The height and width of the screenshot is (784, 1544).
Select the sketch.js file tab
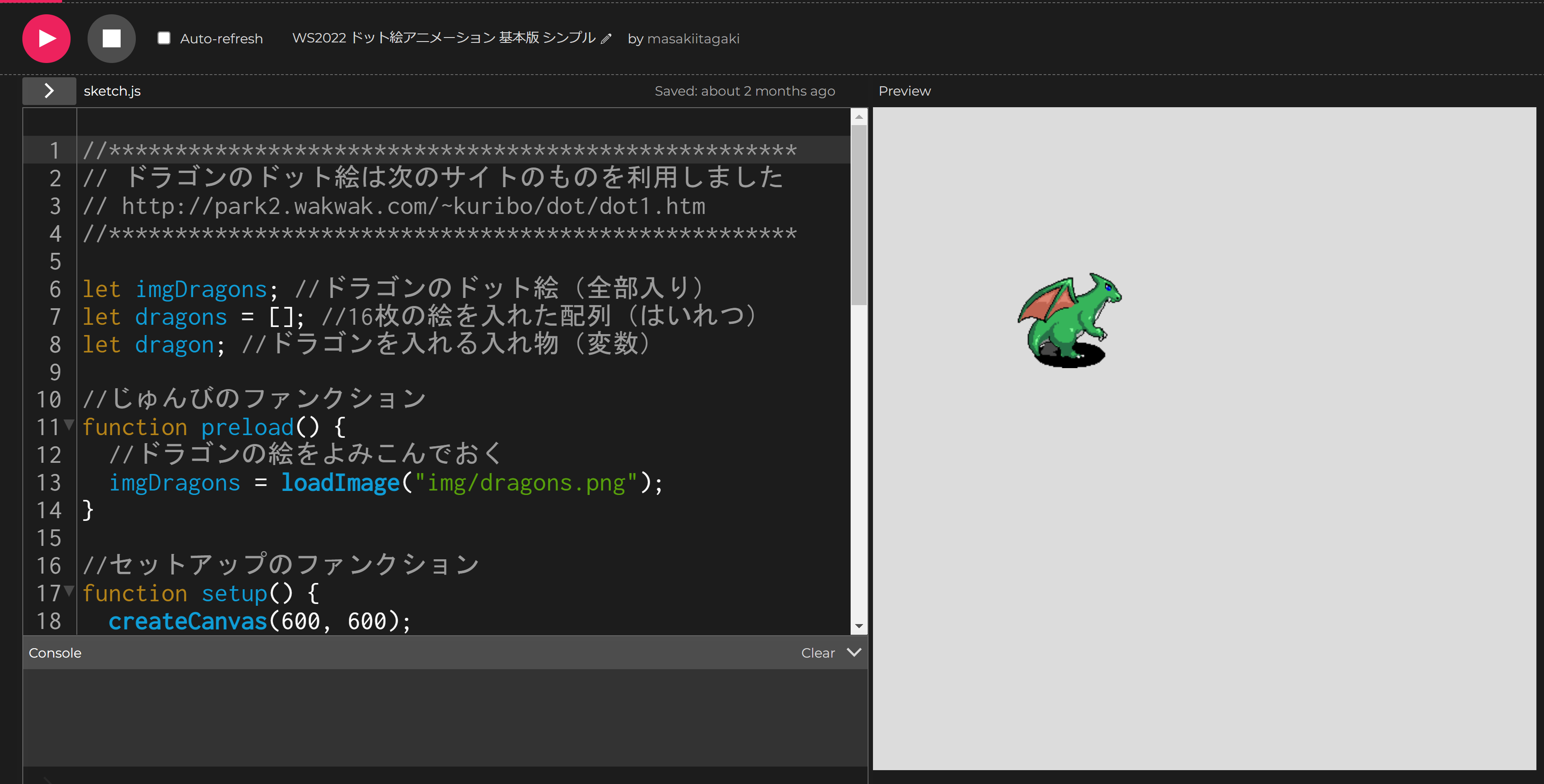(x=112, y=91)
